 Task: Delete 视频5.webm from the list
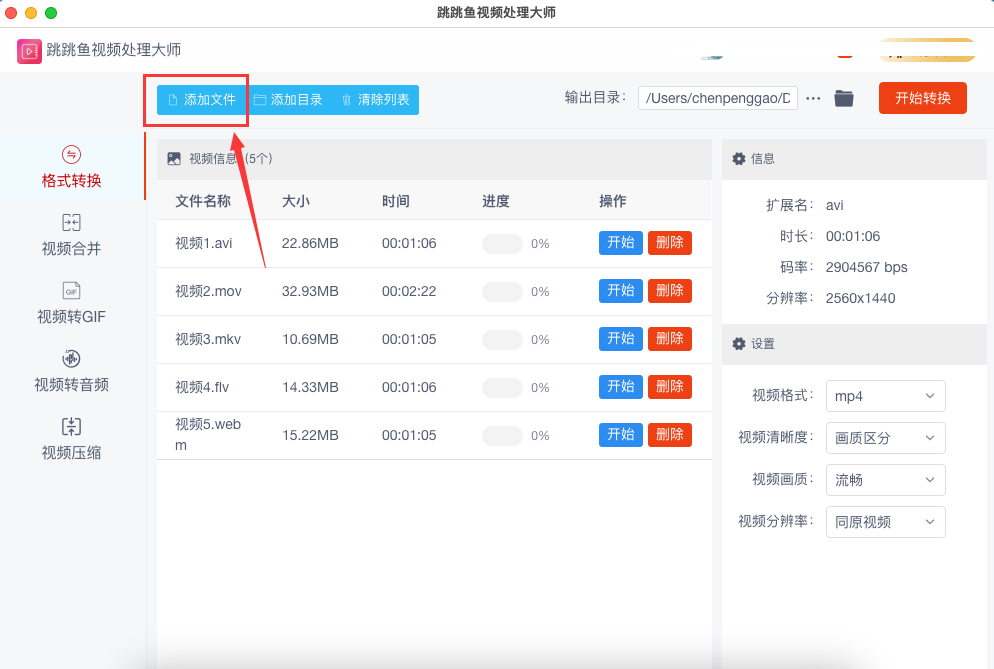(x=669, y=435)
